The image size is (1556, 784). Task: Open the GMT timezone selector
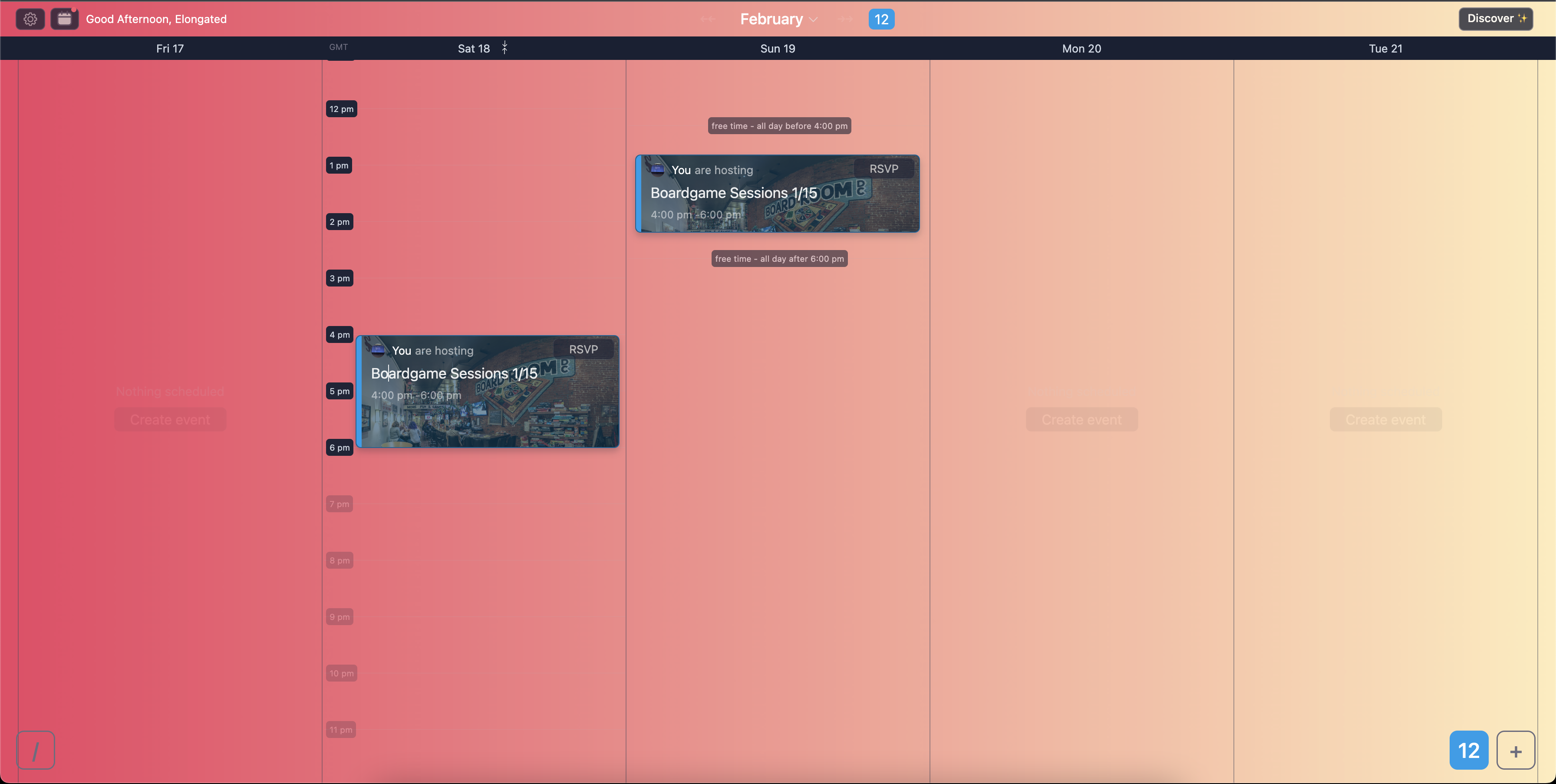click(x=338, y=47)
